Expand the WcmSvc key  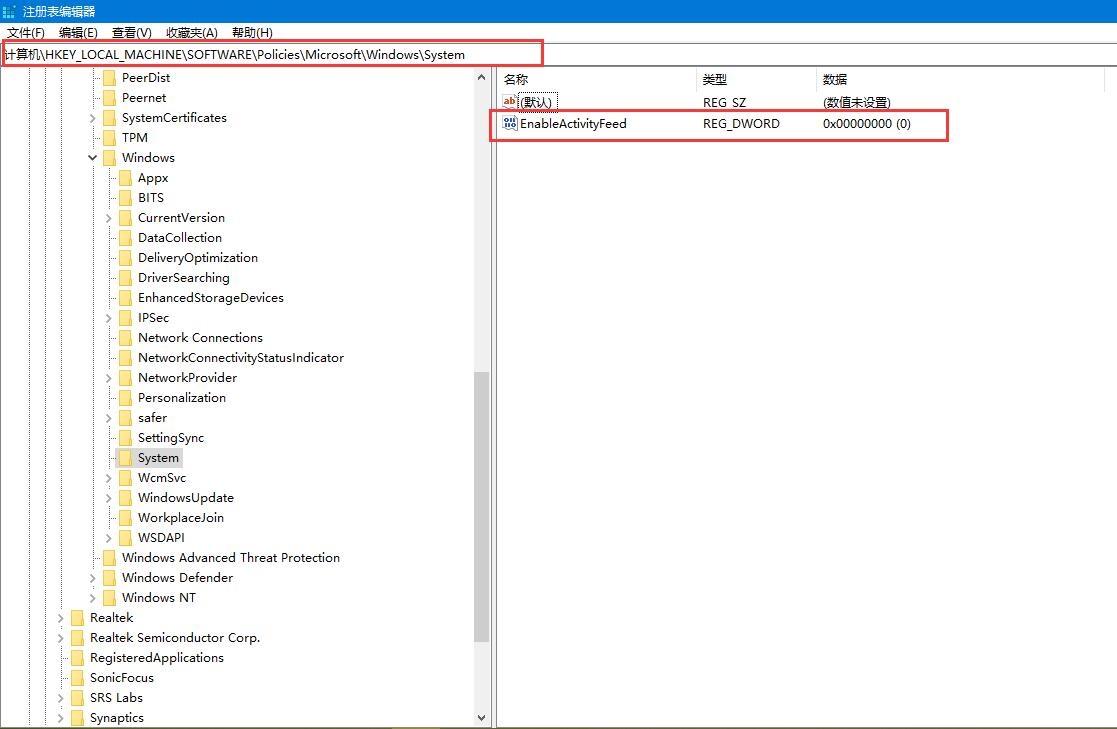point(108,478)
